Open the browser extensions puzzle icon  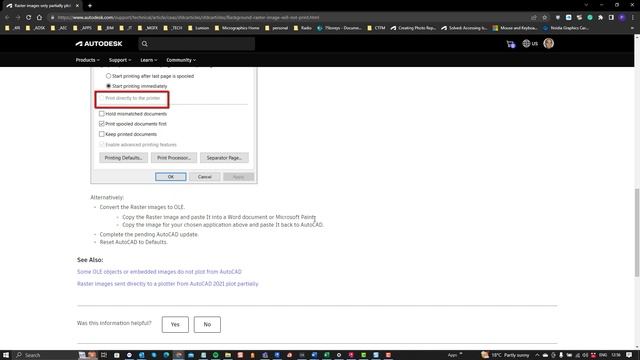[x=600, y=18]
